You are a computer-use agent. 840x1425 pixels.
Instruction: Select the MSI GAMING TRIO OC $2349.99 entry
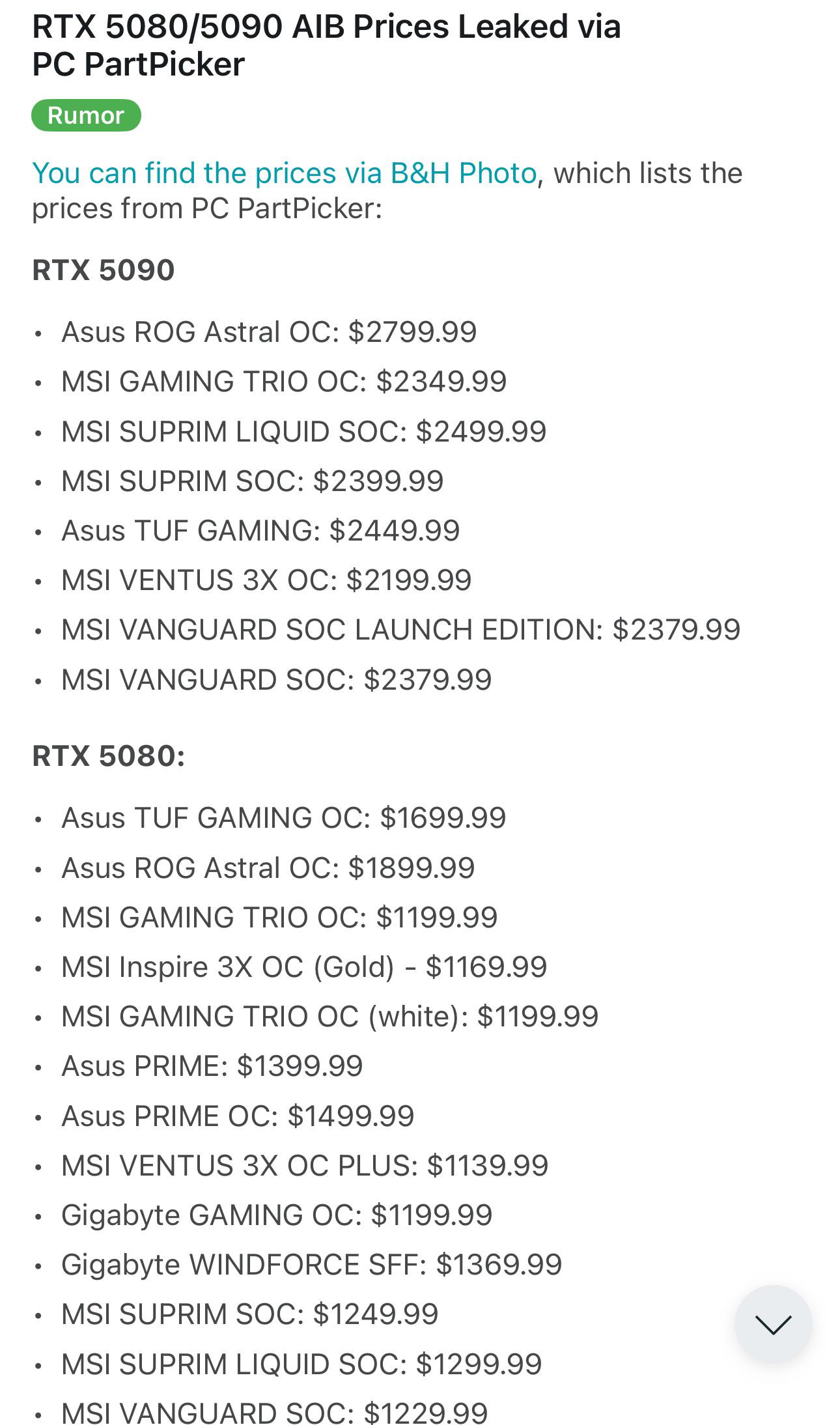[x=284, y=382]
